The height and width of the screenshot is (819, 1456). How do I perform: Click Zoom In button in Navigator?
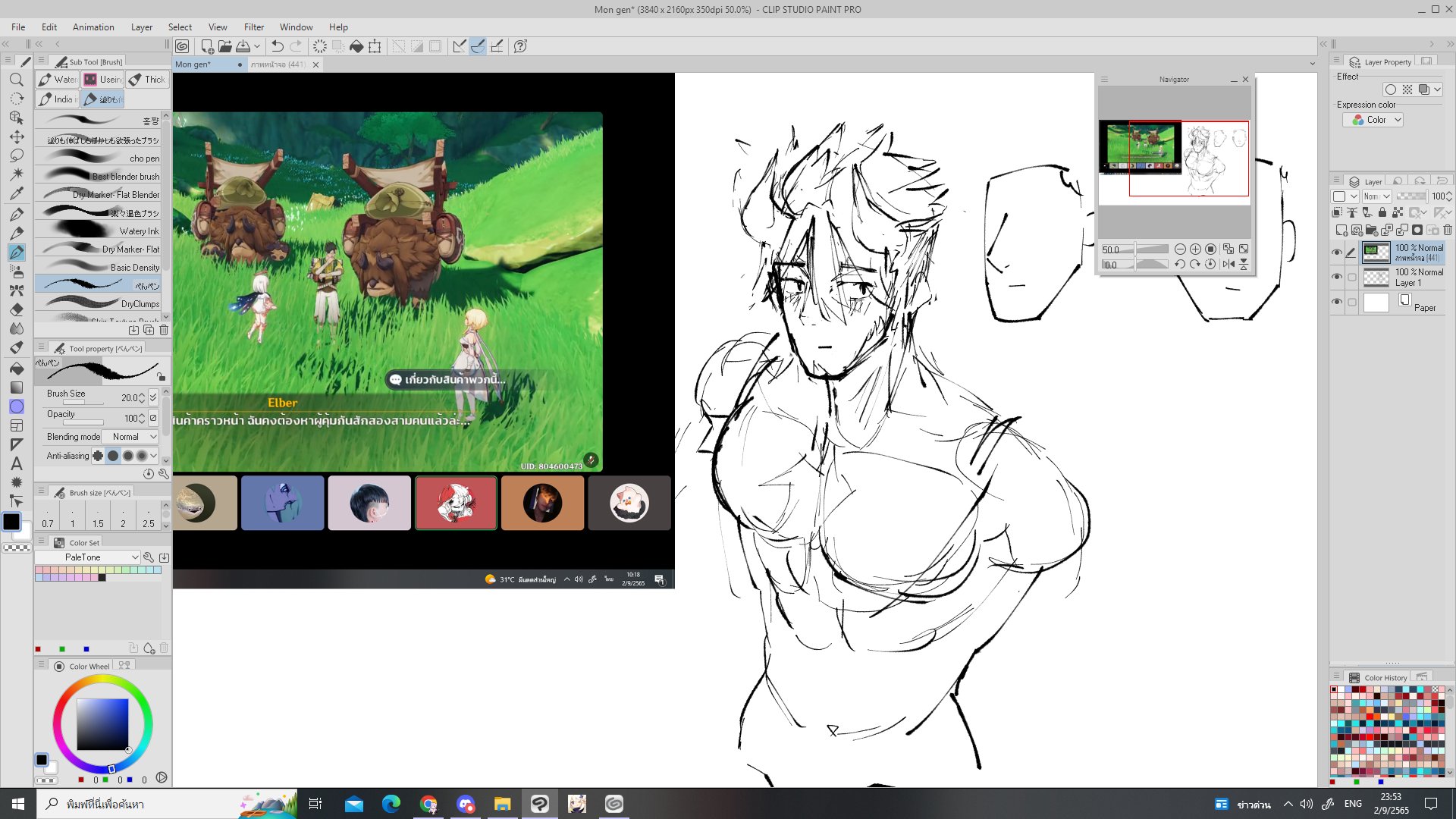click(x=1195, y=249)
